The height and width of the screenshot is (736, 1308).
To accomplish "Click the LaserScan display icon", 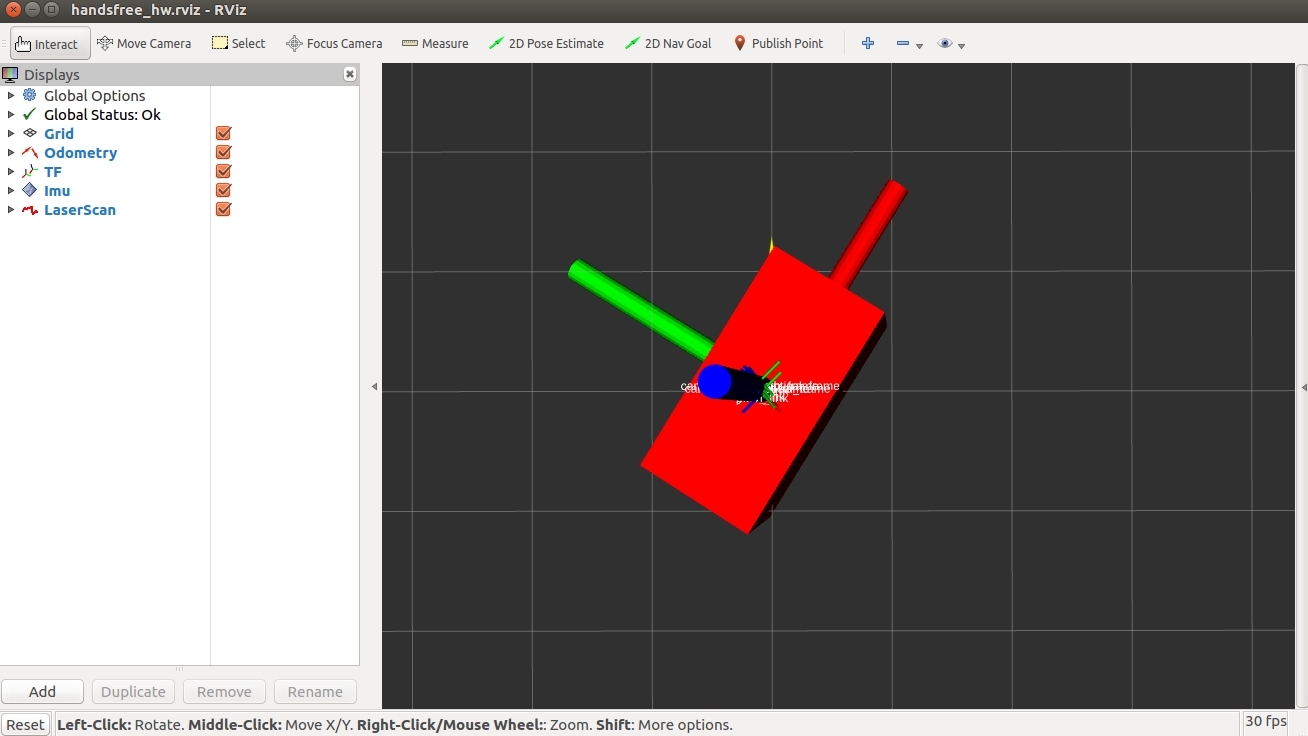I will point(30,209).
